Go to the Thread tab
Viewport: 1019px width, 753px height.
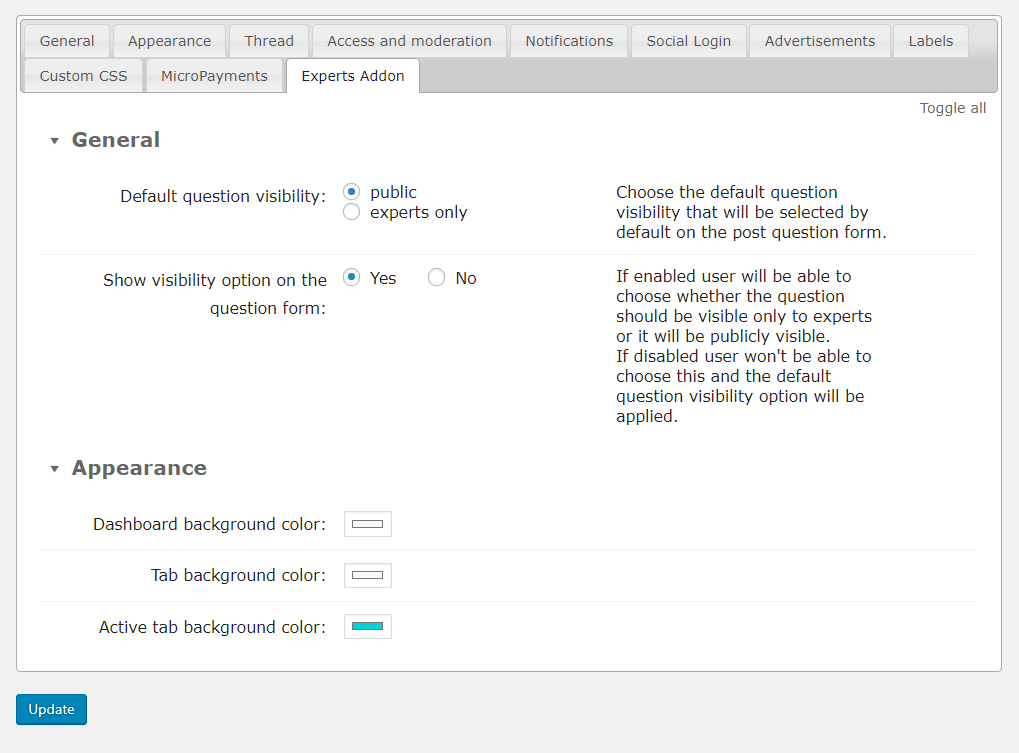(x=269, y=41)
